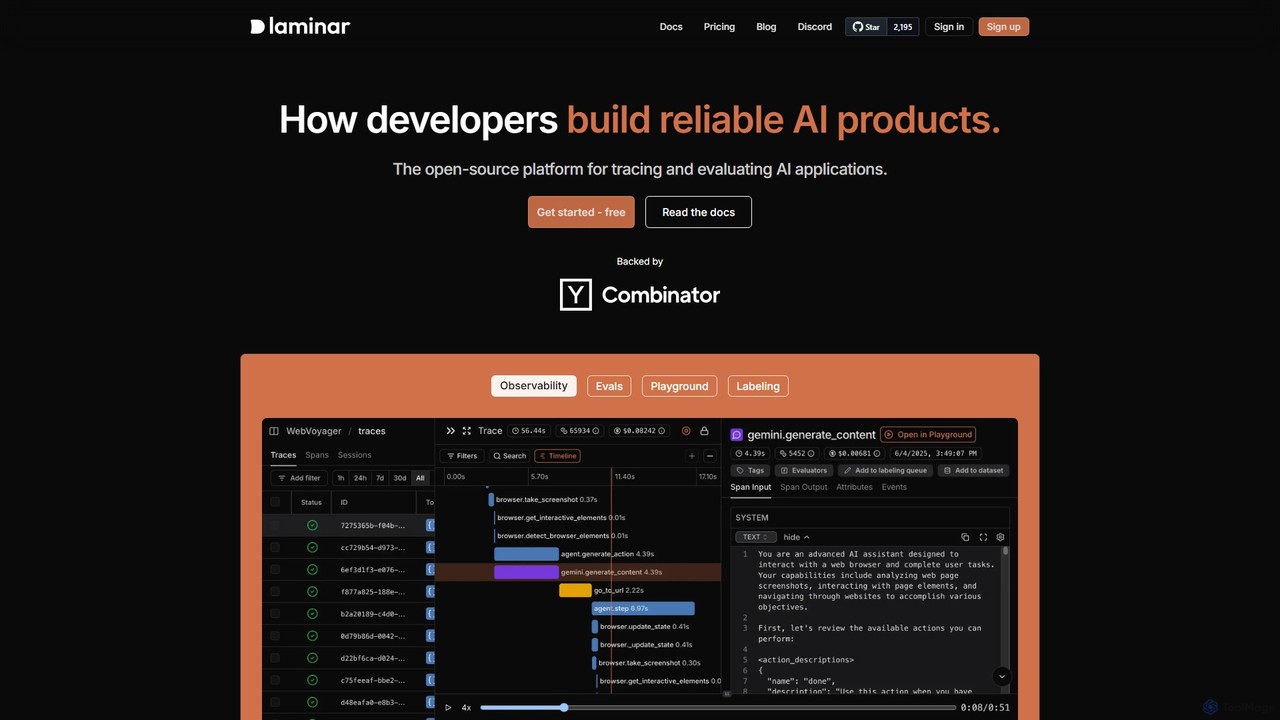The image size is (1280, 720).
Task: Tick checkbox for trace d22bf6ca
Action: [x=275, y=658]
